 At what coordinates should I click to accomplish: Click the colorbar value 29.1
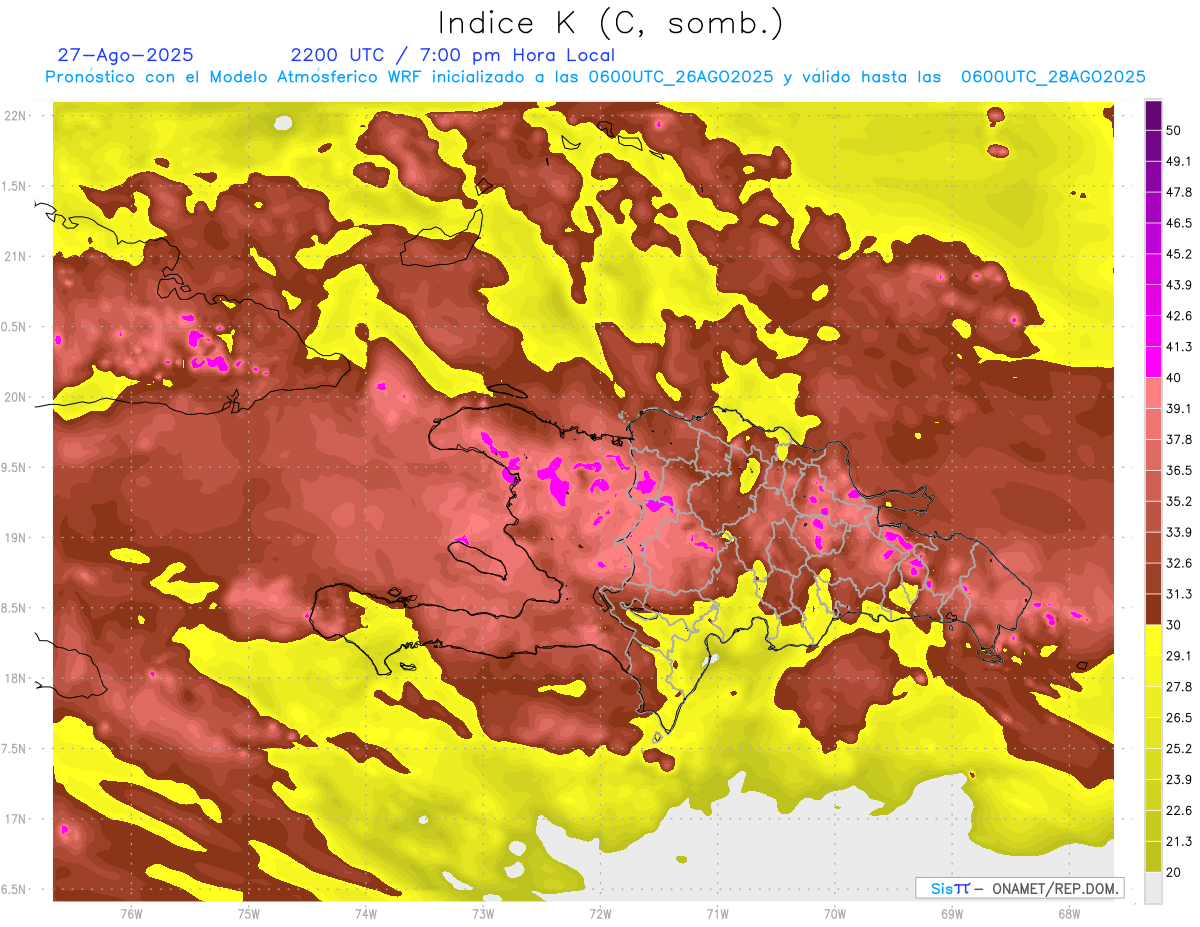tap(1179, 656)
